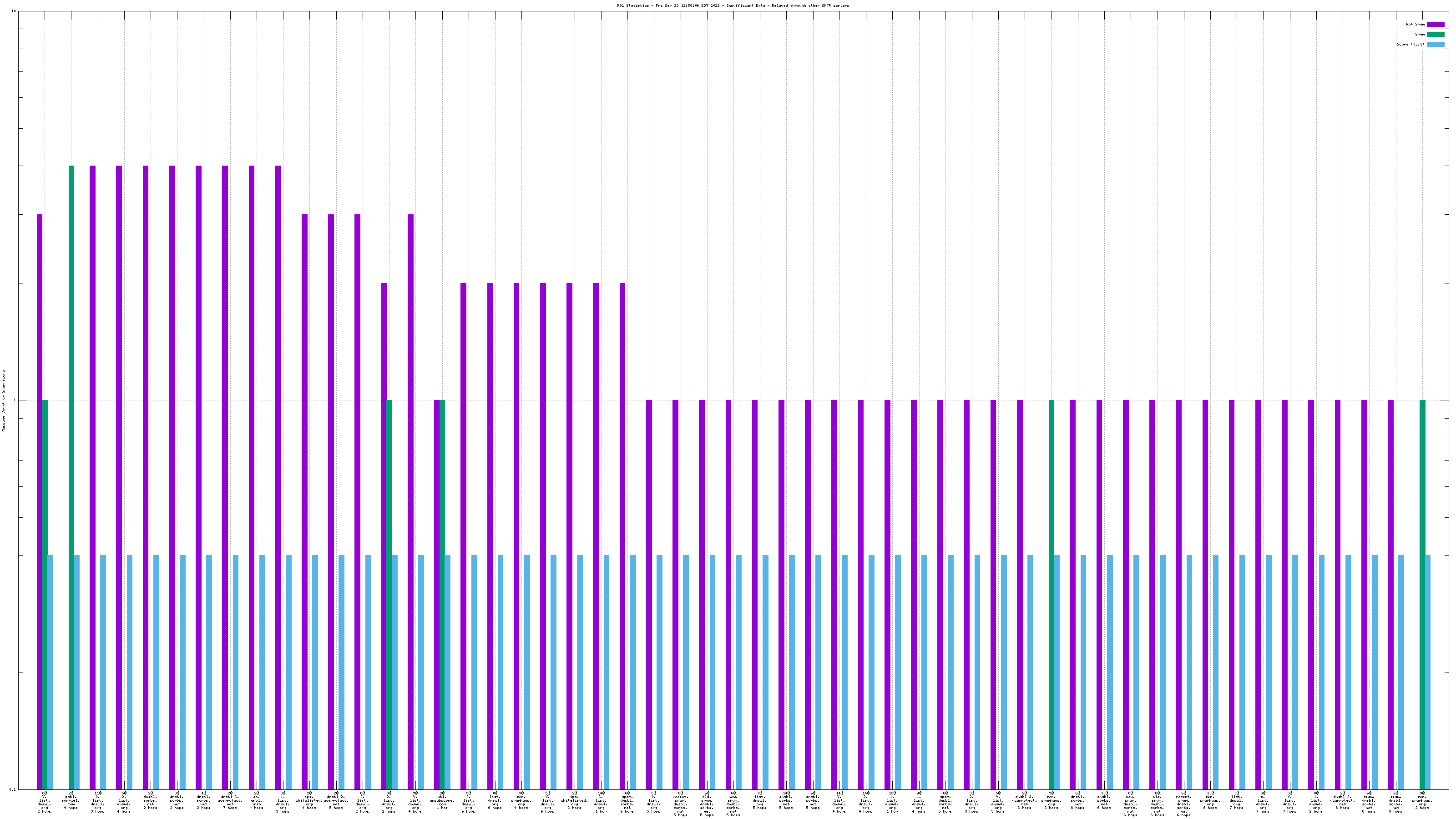Click the y-axis tick label '10'
Screen dimensions: 1456x819
click(14, 11)
